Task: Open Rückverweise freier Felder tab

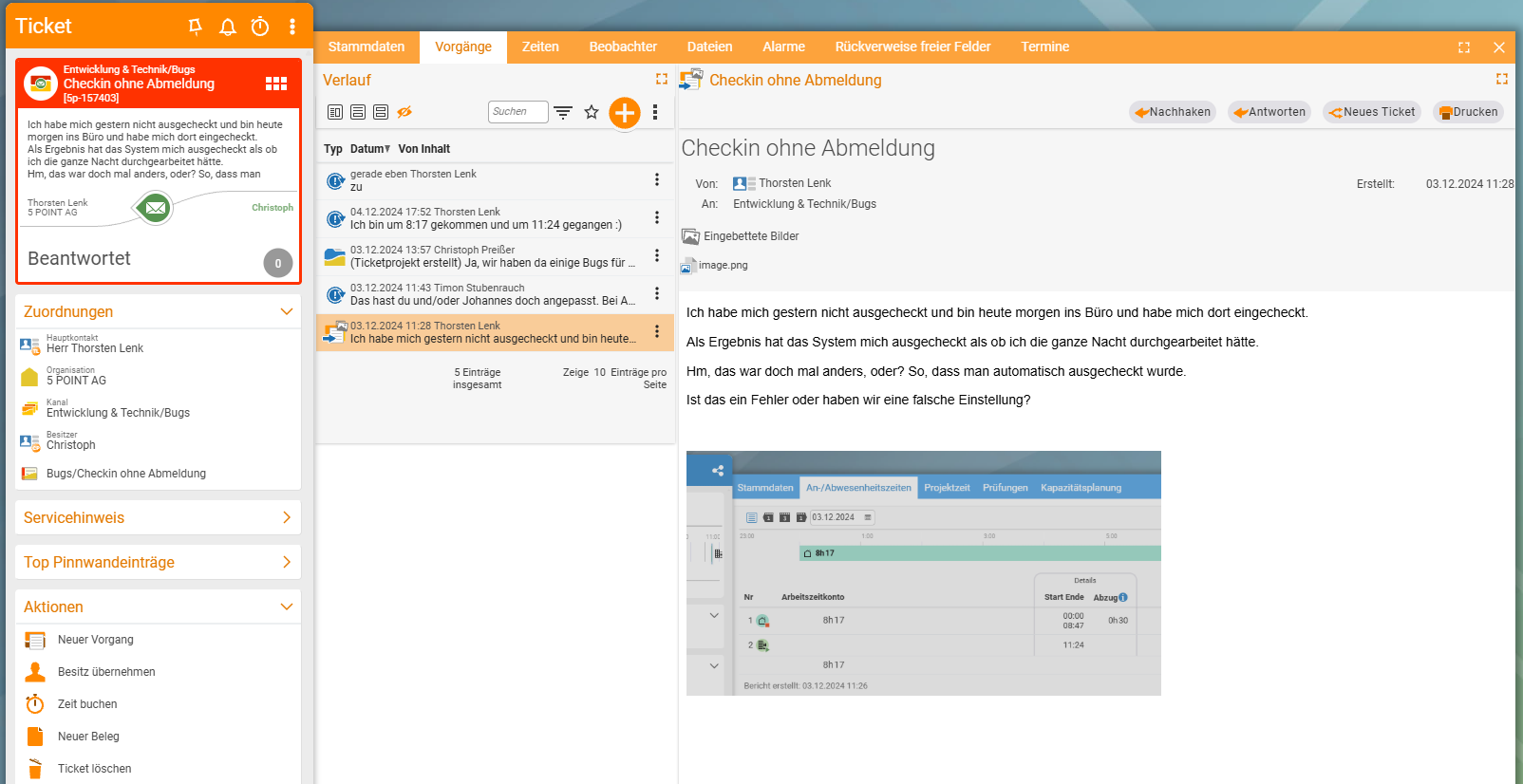Action: [912, 47]
